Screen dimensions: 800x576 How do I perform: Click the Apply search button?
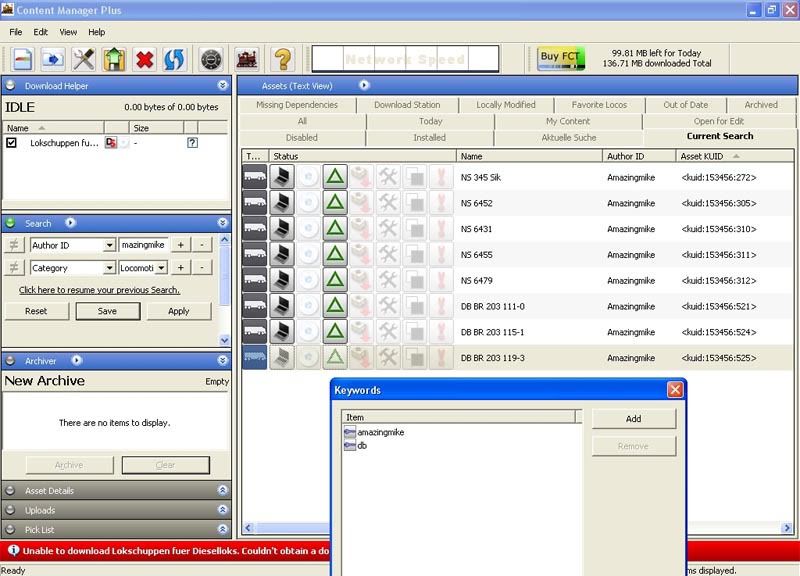(x=179, y=311)
